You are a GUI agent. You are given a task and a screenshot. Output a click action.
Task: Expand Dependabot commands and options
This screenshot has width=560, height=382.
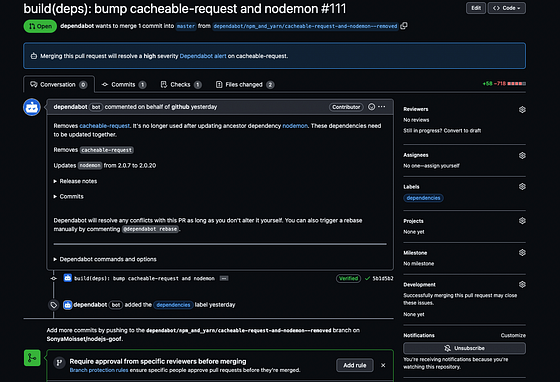[105, 259]
